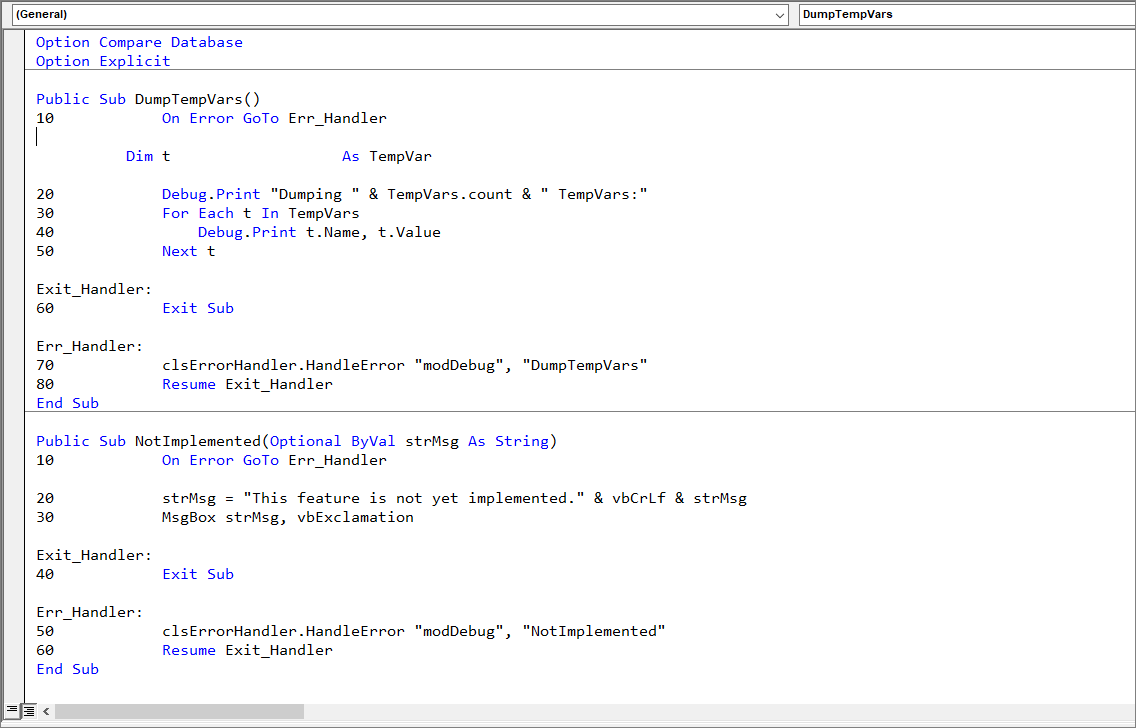Screen dimensions: 1136x728
Task: Click 'Exit Sub' on line 60
Action: click(198, 309)
